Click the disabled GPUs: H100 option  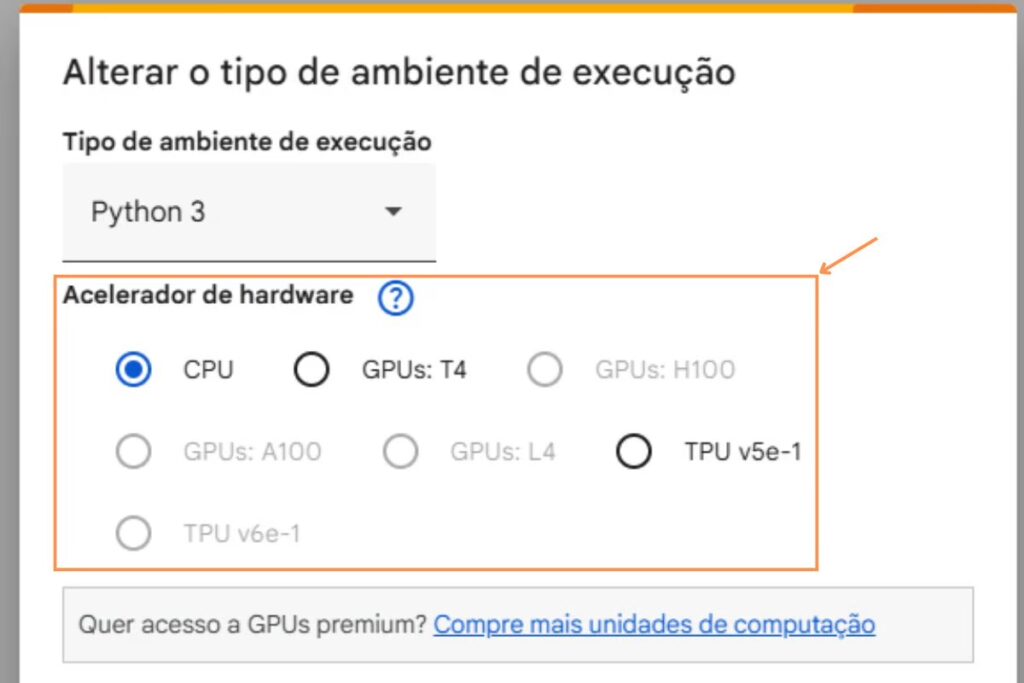coord(545,369)
